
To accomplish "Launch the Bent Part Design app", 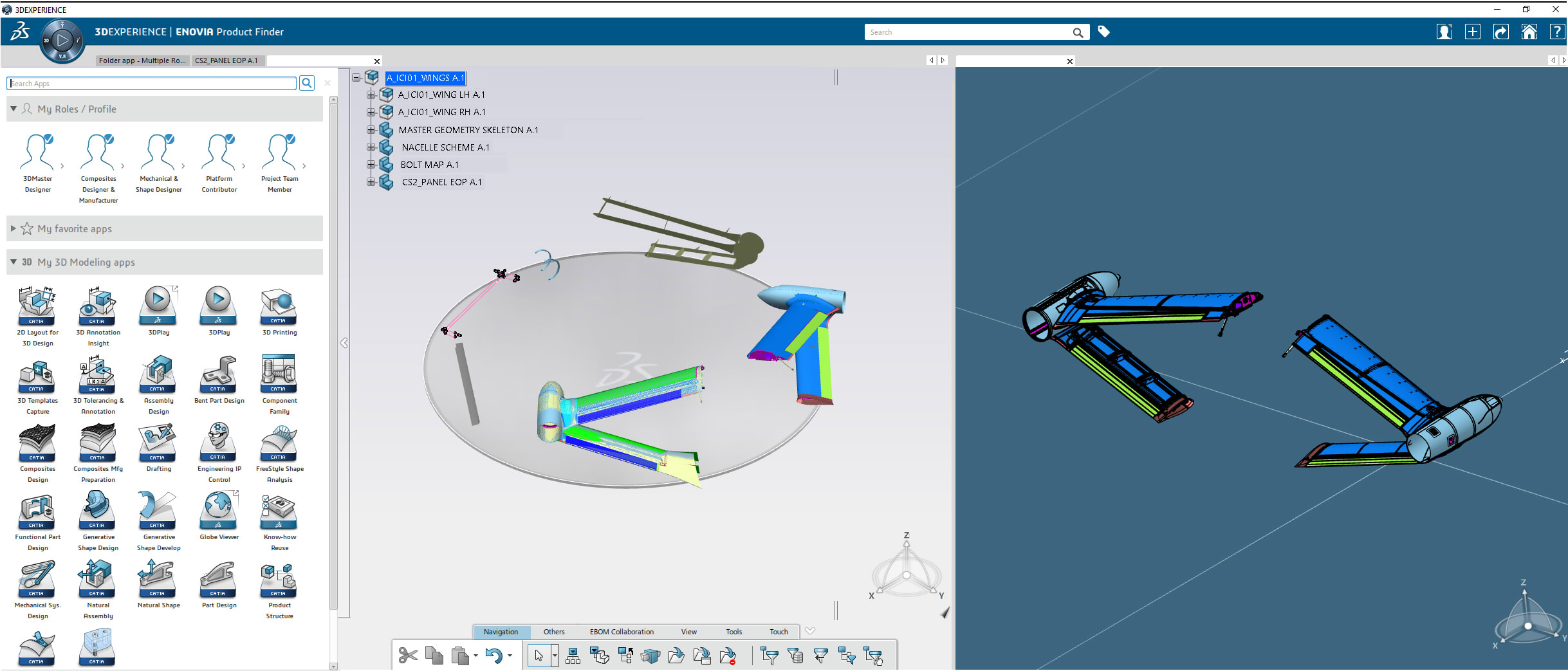I will pyautogui.click(x=219, y=380).
